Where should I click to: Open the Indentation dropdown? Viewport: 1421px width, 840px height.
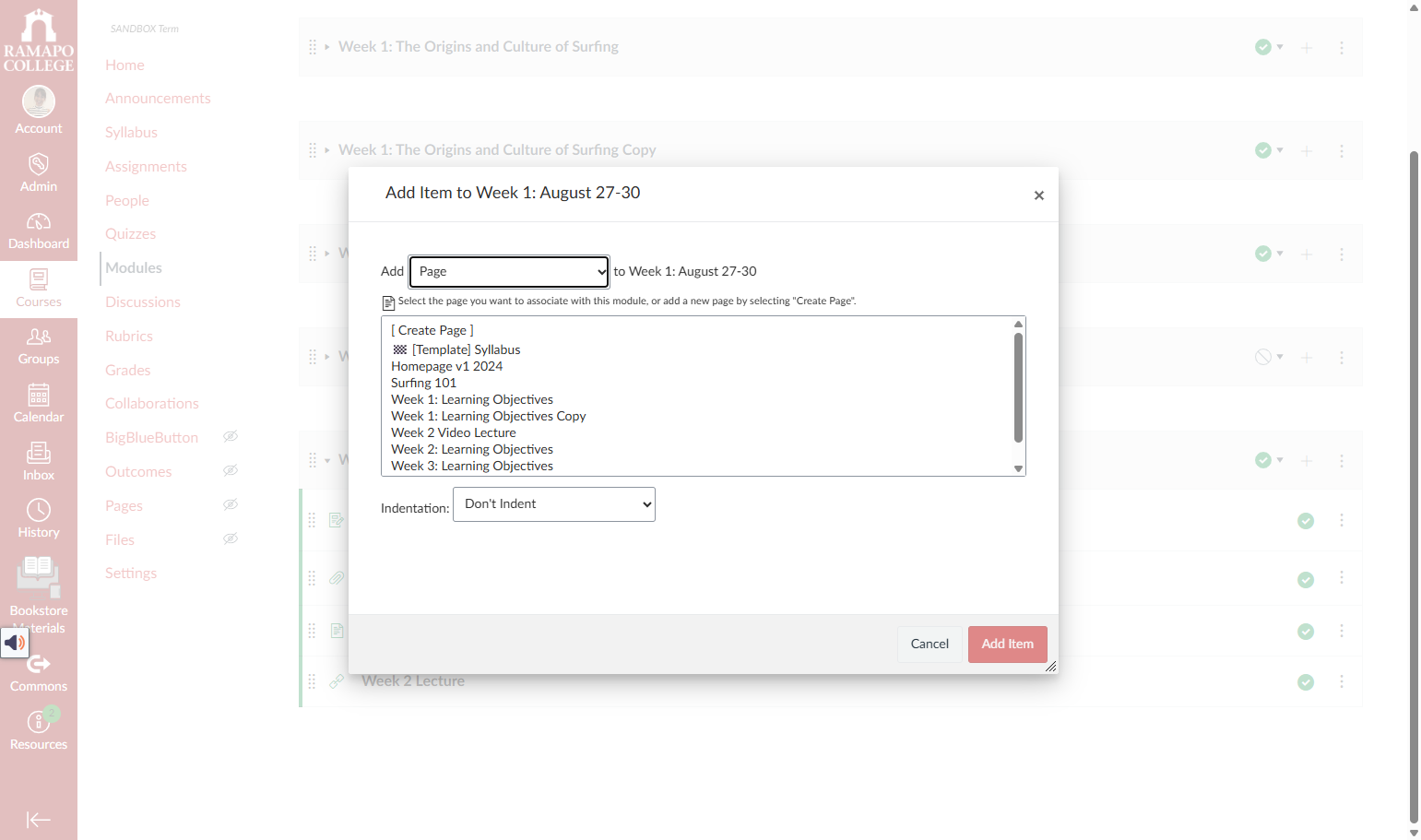pos(554,504)
